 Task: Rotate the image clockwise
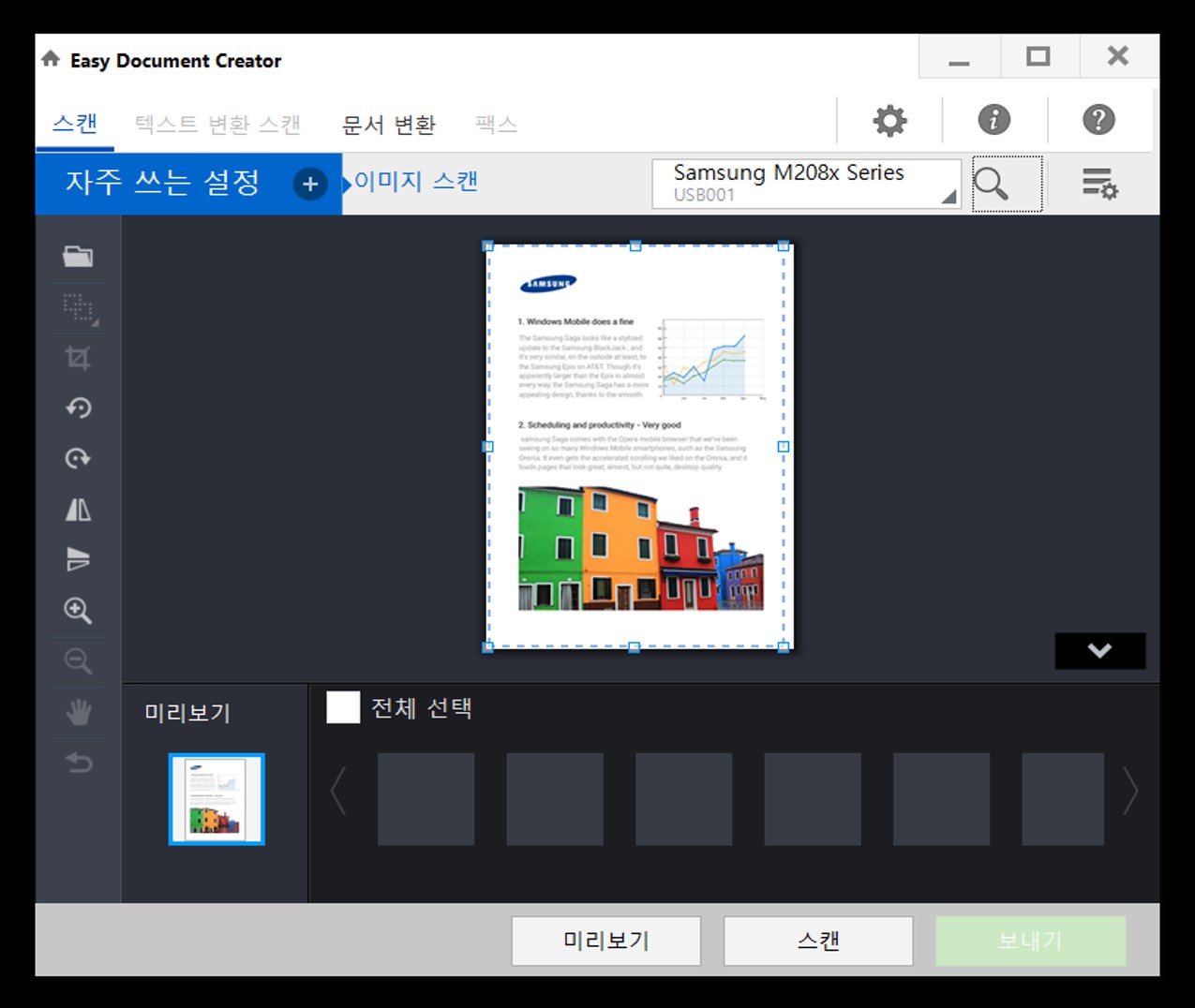78,458
